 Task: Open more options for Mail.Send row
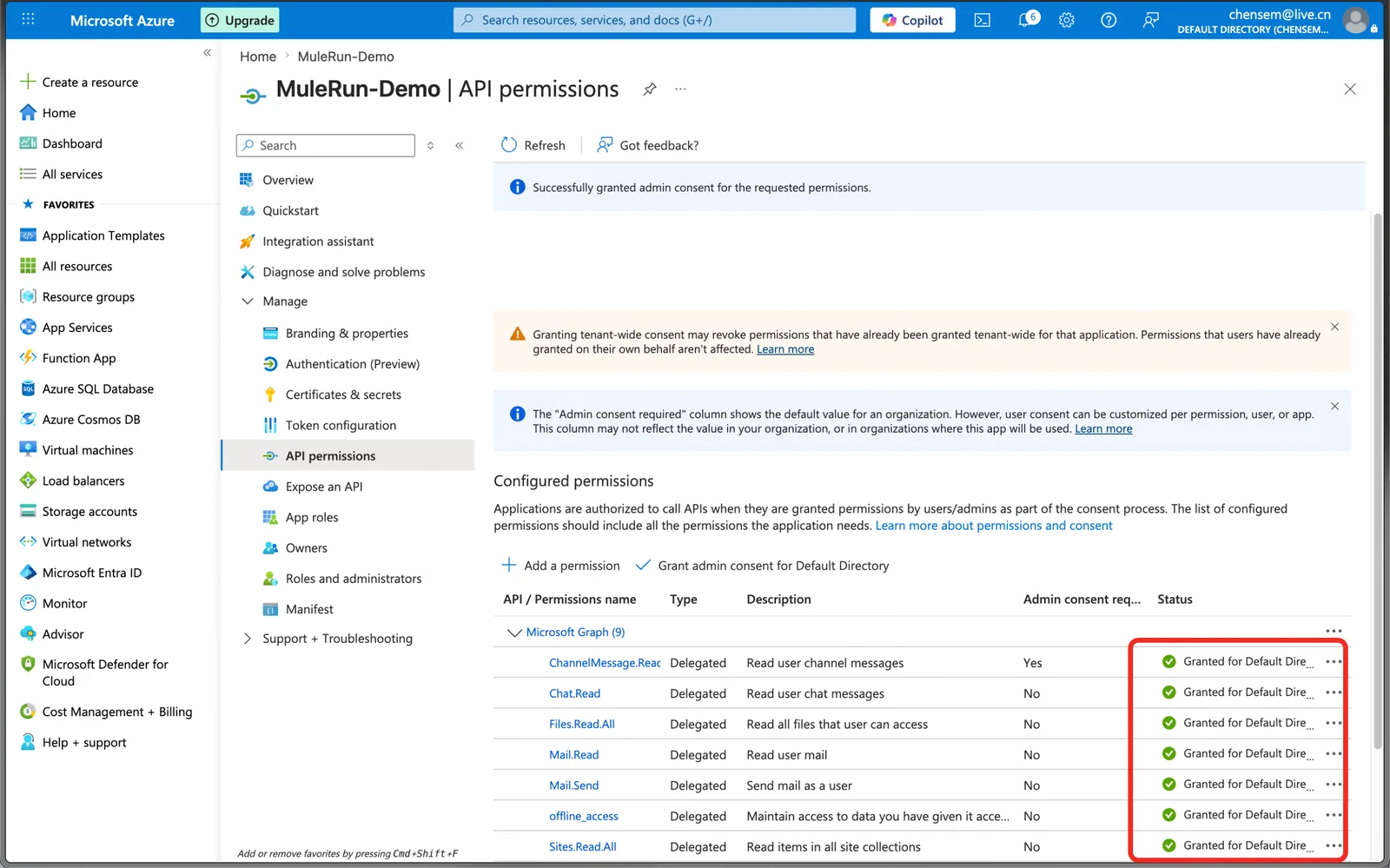click(1334, 785)
